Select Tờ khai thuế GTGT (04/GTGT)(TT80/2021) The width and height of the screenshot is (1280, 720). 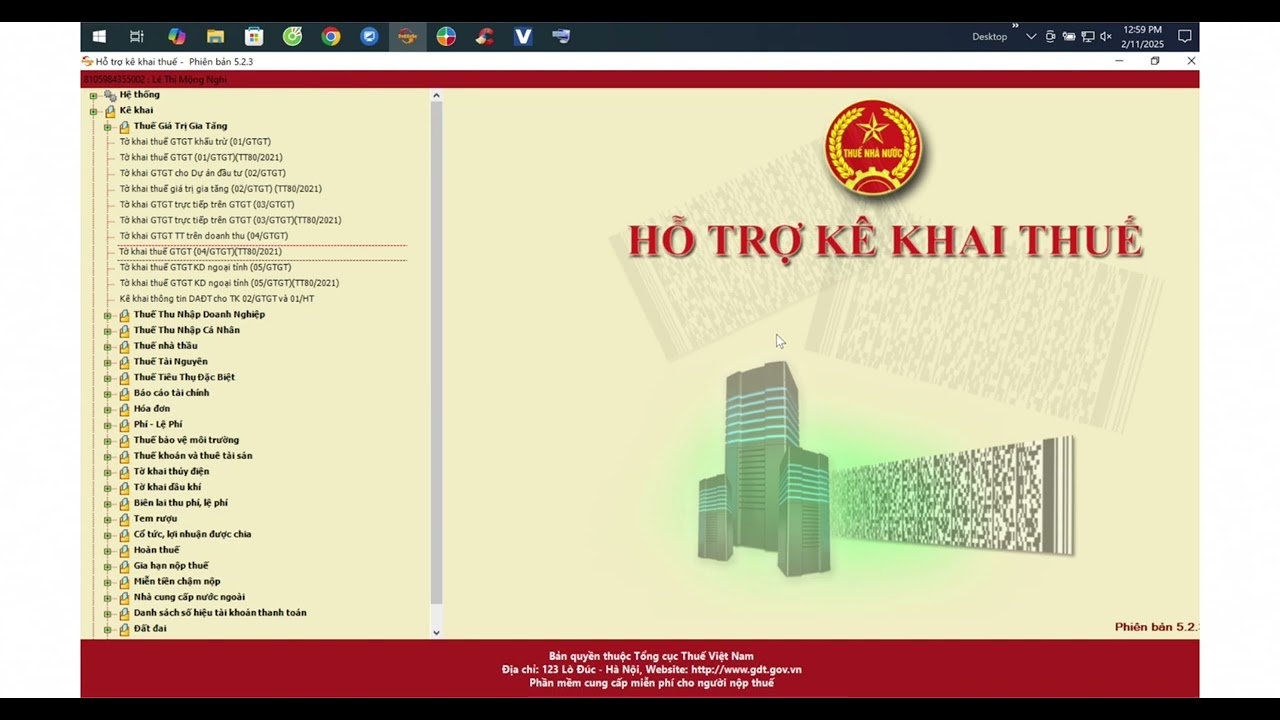click(200, 252)
